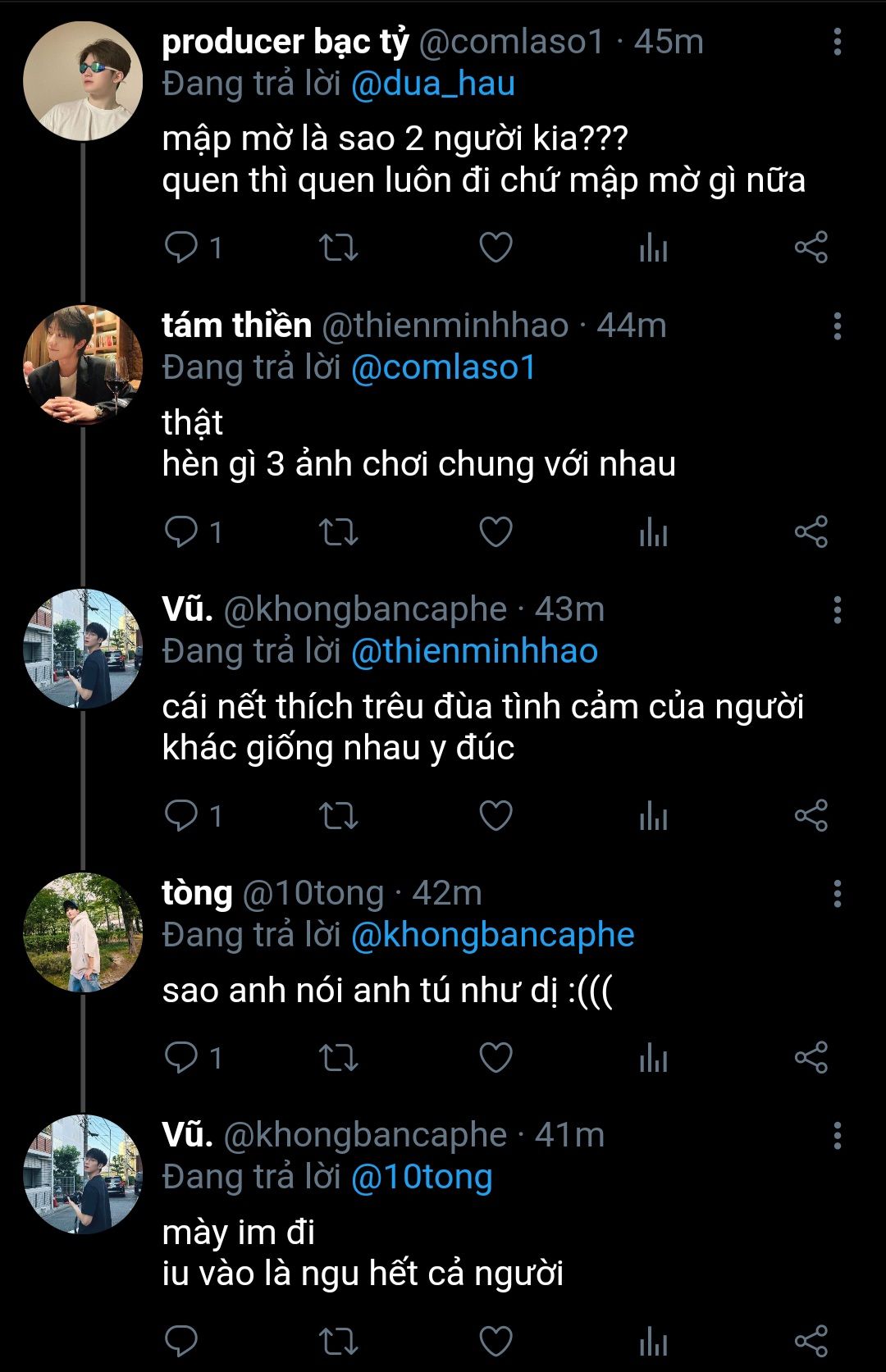Open the @dua_hau mention link
Screen dimensions: 886x1372
(433, 84)
